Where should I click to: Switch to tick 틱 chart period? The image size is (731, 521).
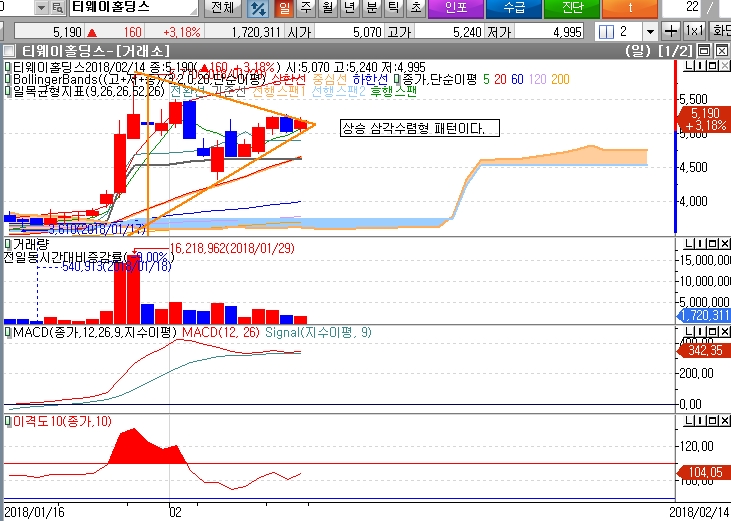[x=393, y=7]
